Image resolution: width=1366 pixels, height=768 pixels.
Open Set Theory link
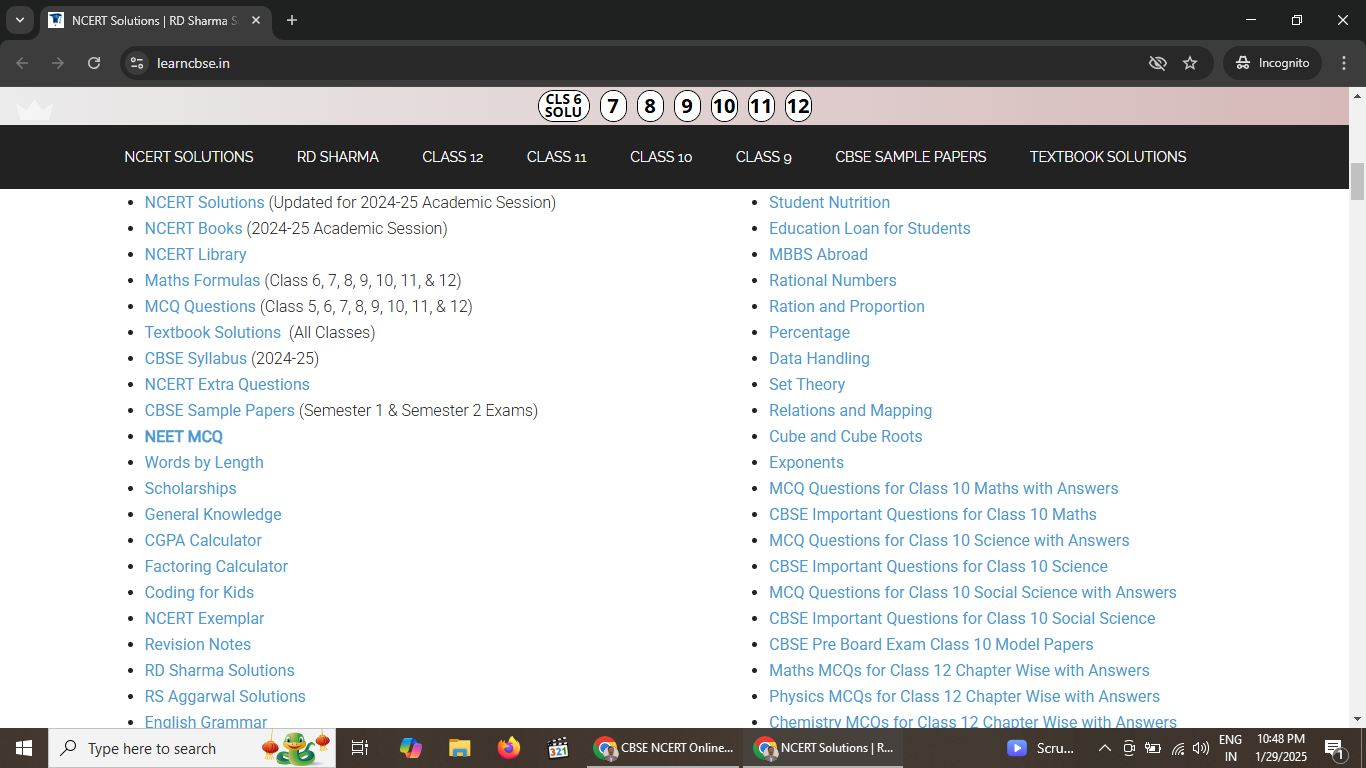point(807,384)
